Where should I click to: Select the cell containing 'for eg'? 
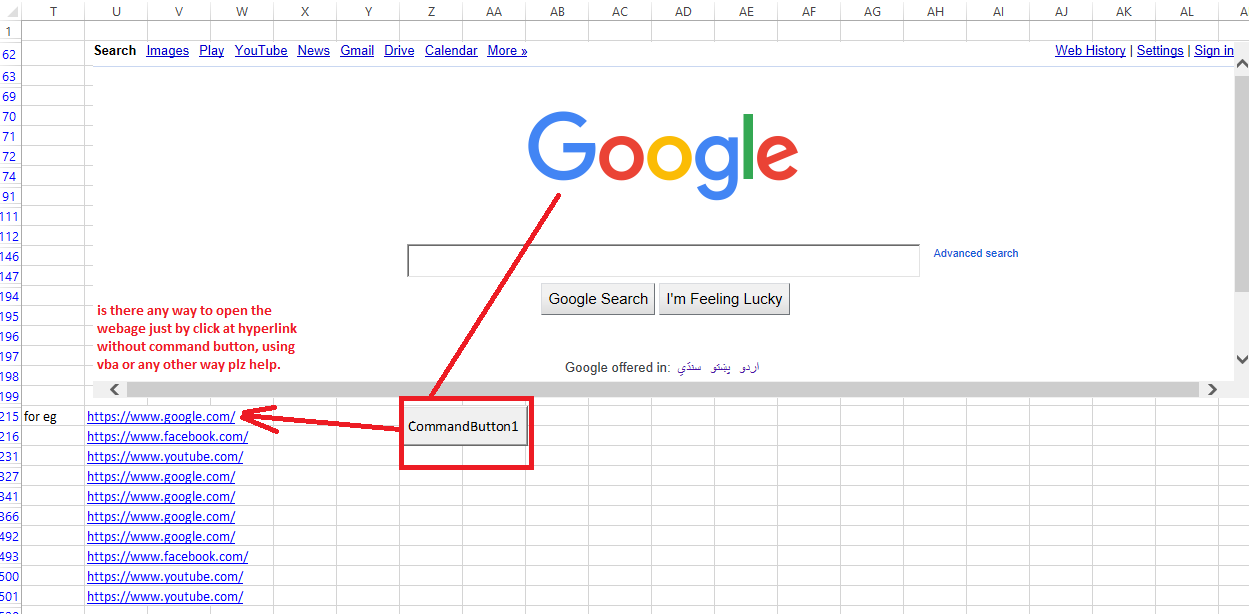tap(53, 417)
